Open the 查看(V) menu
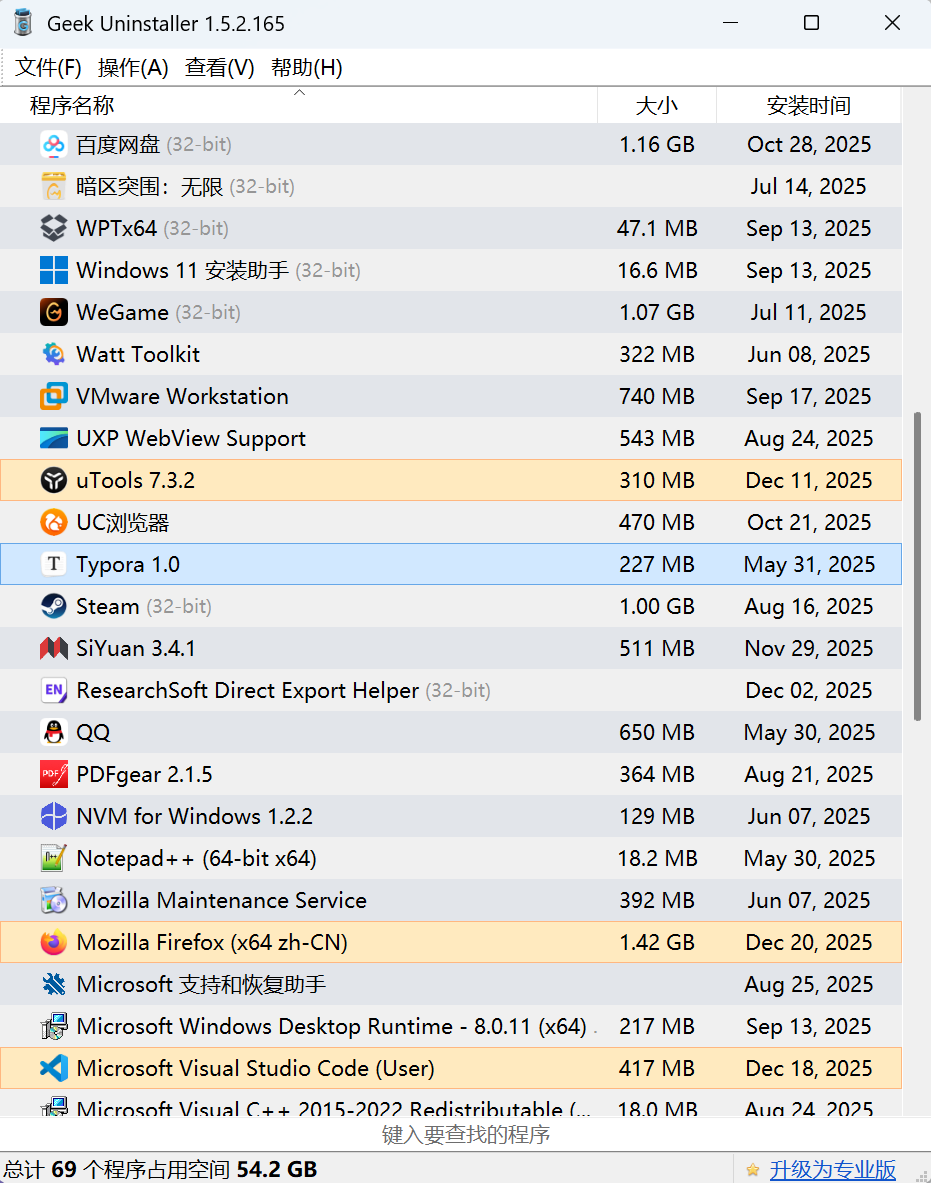 pyautogui.click(x=220, y=68)
